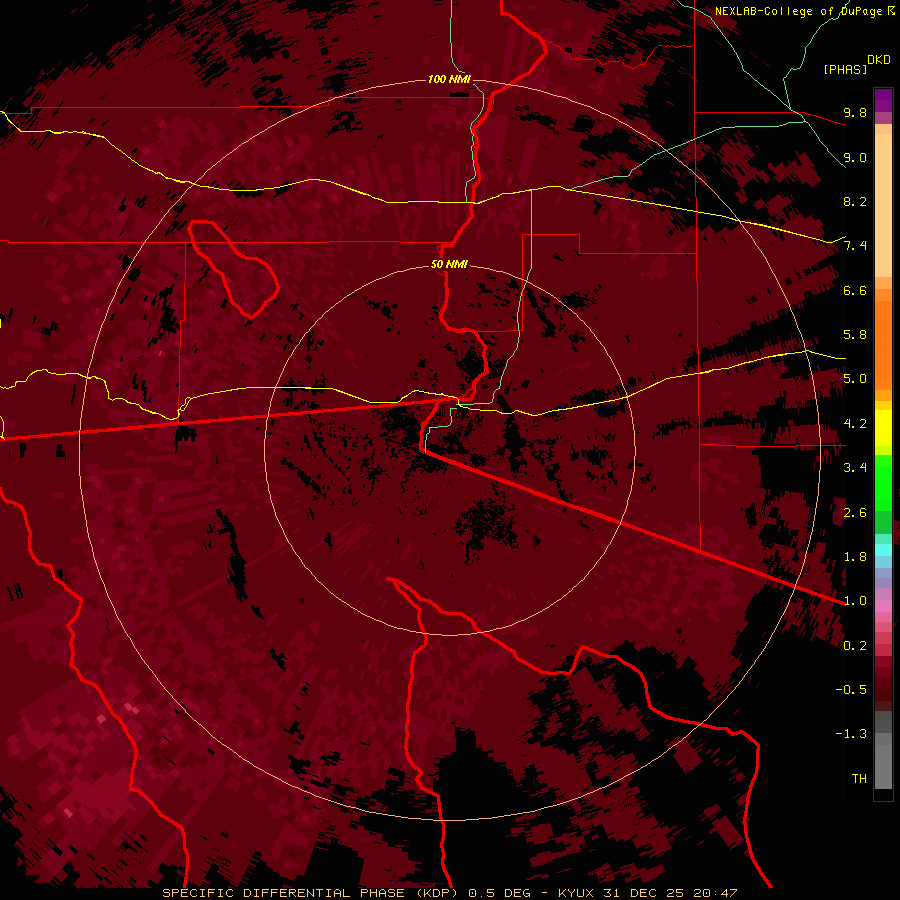Click the 2.6 legend value
The image size is (900, 900).
855,512
